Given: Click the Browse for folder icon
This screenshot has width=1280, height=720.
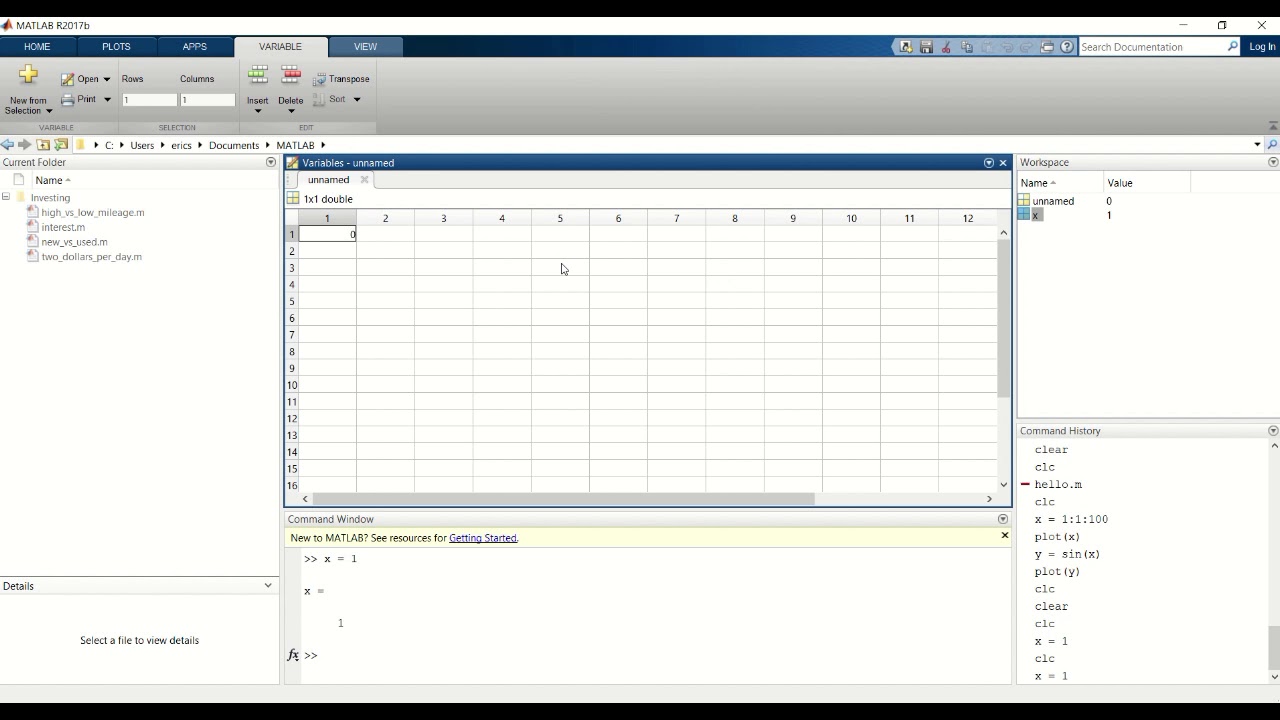Looking at the screenshot, I should 61,145.
